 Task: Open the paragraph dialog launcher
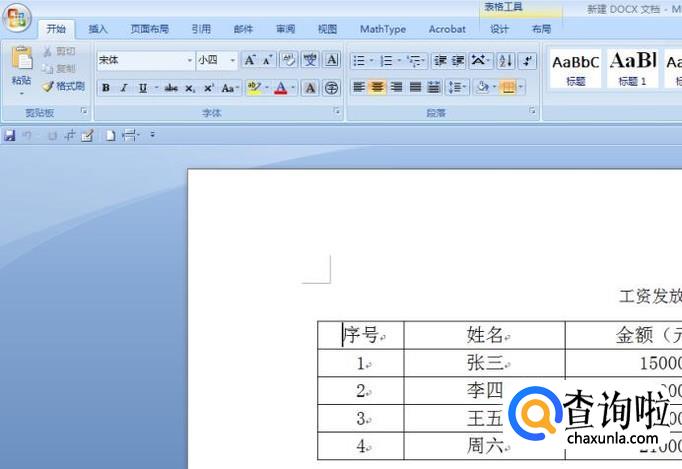coord(532,111)
